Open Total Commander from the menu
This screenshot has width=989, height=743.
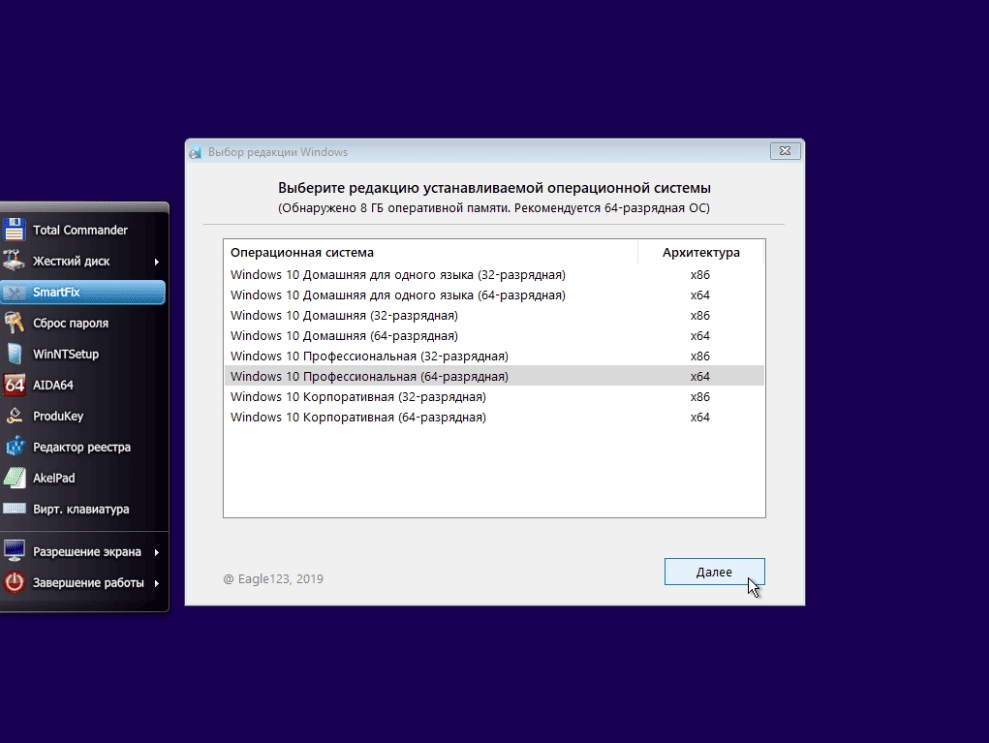(x=83, y=230)
